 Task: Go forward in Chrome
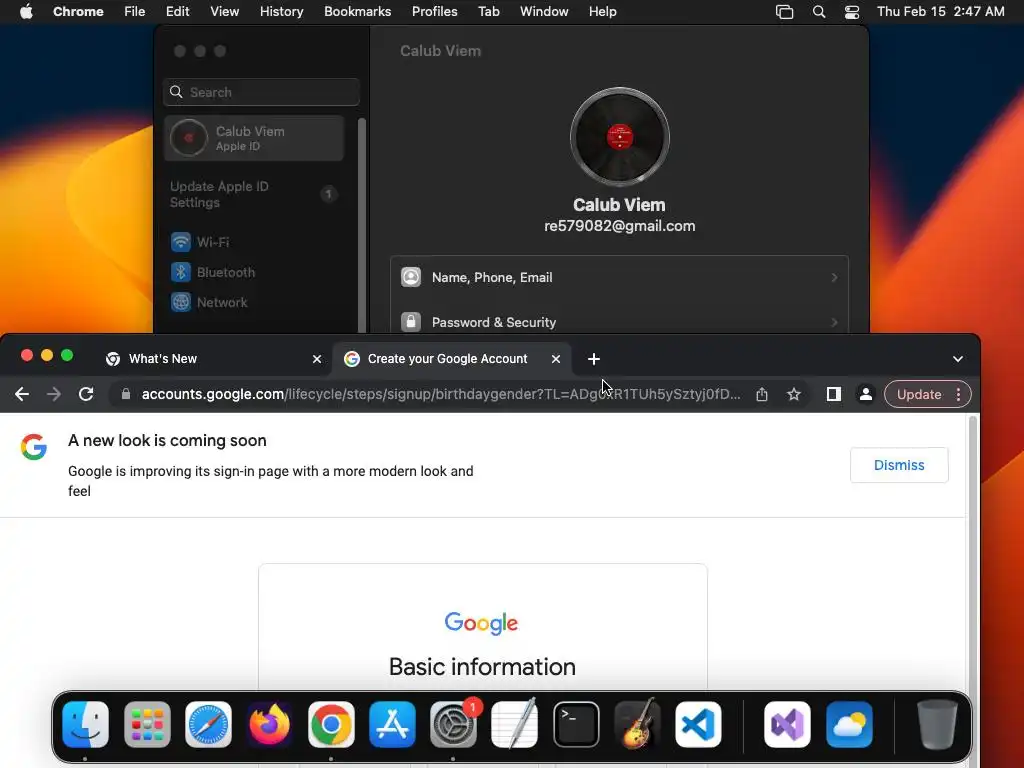[x=54, y=394]
